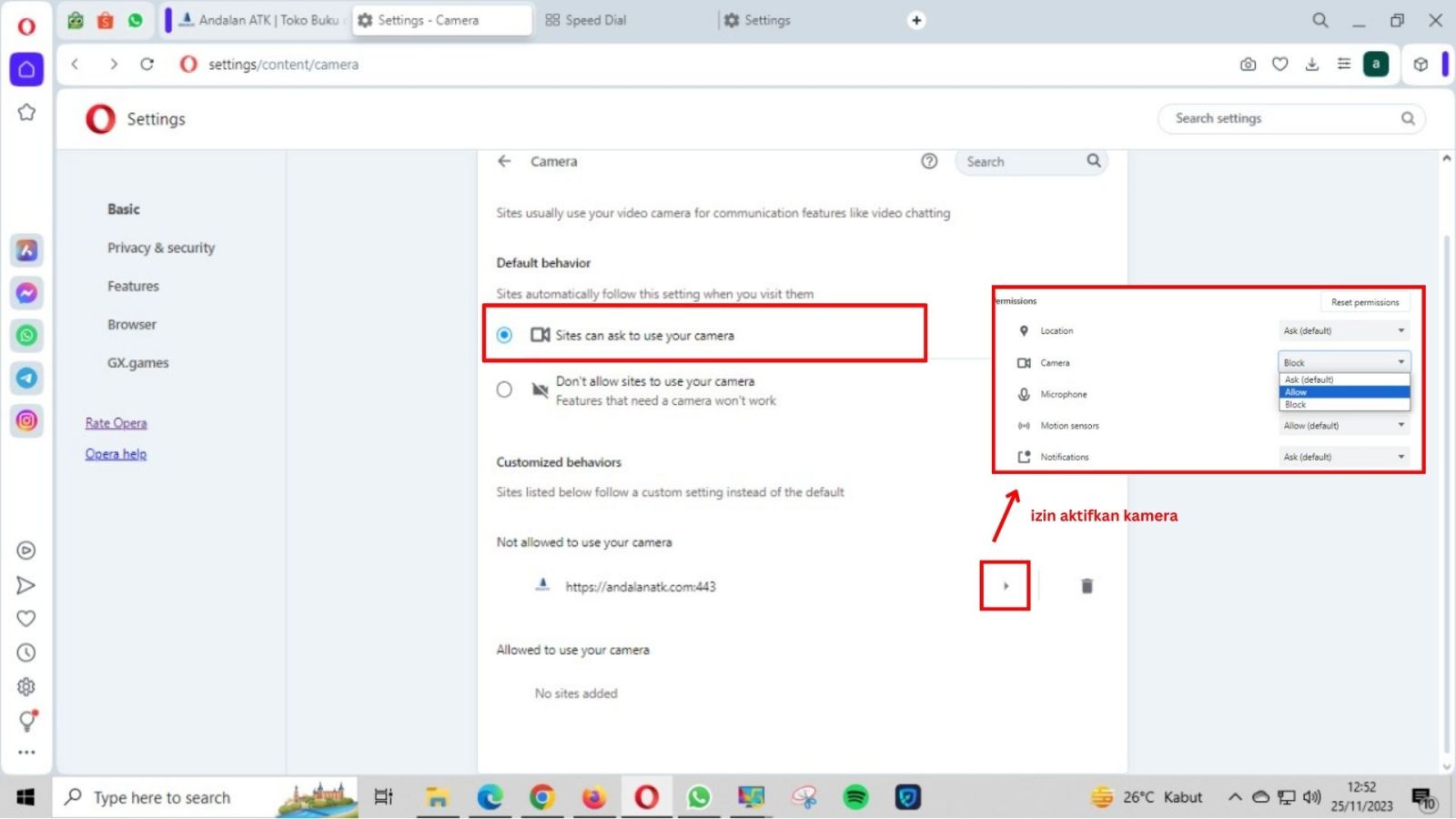Click the Search settings field

coord(1283,118)
